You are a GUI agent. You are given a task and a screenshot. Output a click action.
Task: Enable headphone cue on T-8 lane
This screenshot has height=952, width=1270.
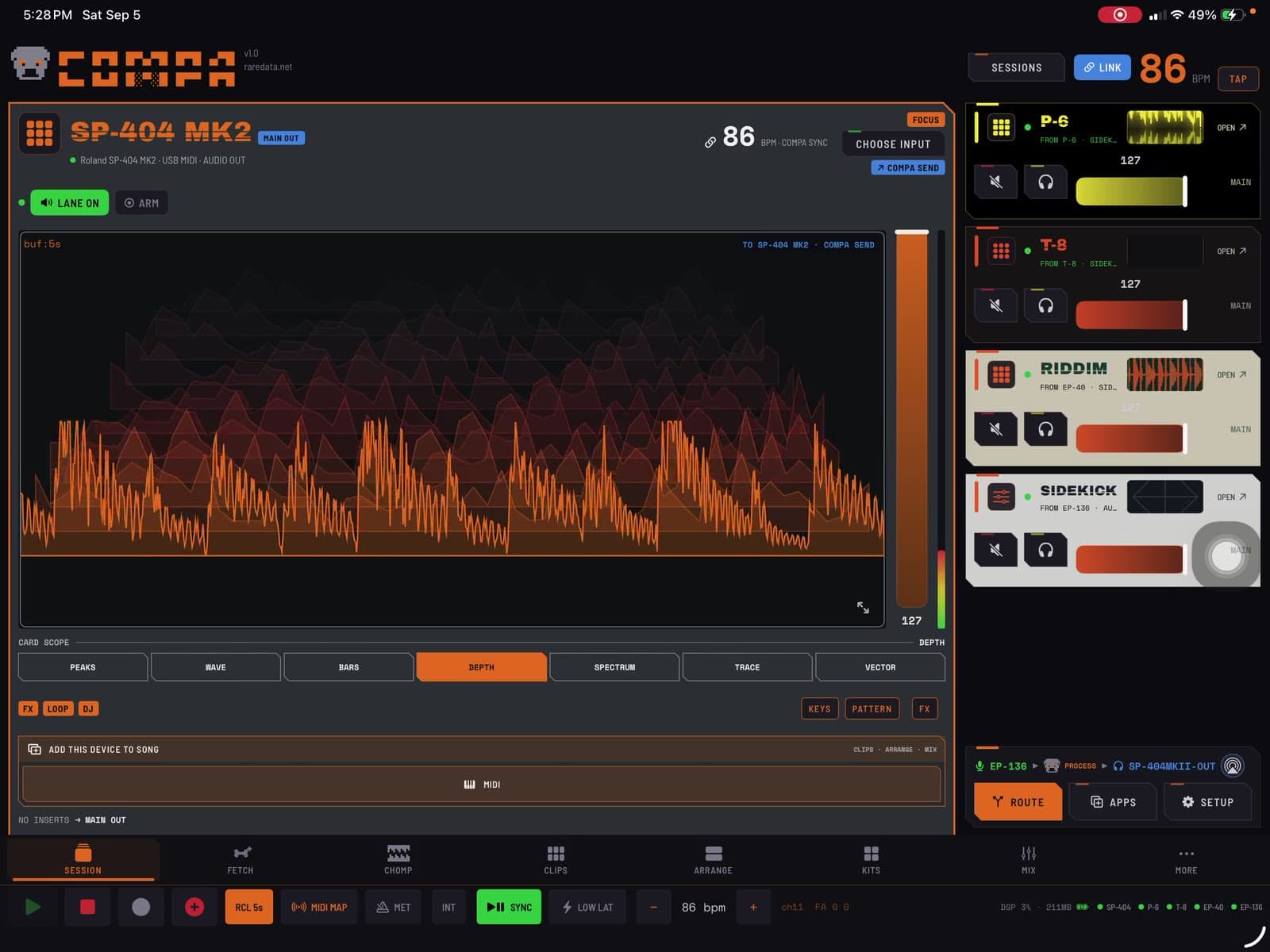(1045, 305)
